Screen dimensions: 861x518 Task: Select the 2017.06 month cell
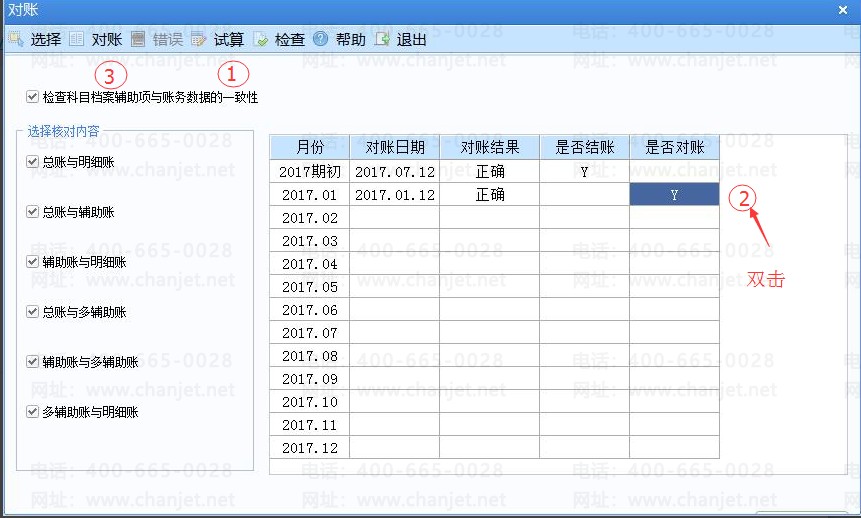click(310, 310)
